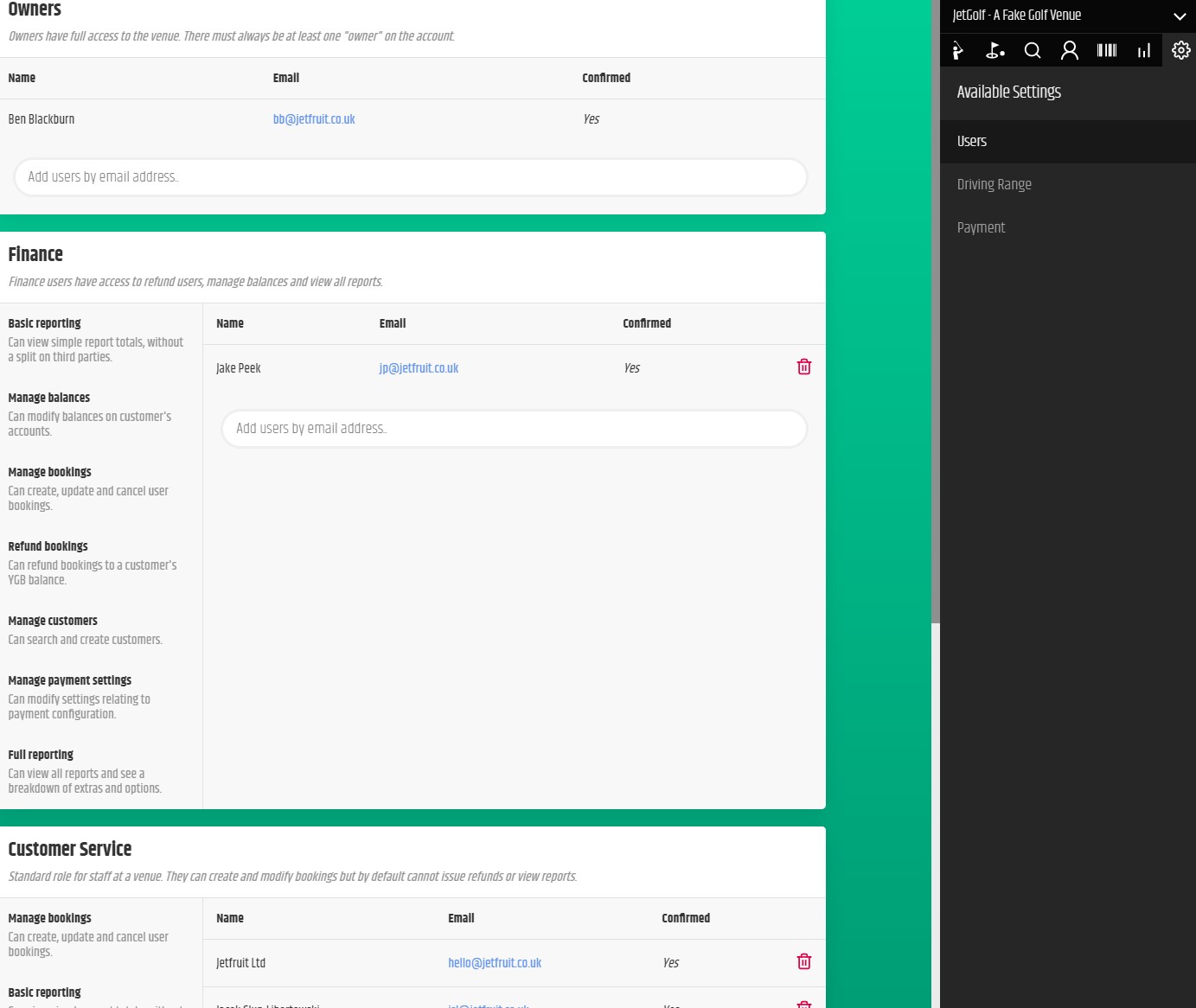This screenshot has width=1196, height=1008.
Task: Click the Yes confirmed value for Jake Peek
Action: 632,368
